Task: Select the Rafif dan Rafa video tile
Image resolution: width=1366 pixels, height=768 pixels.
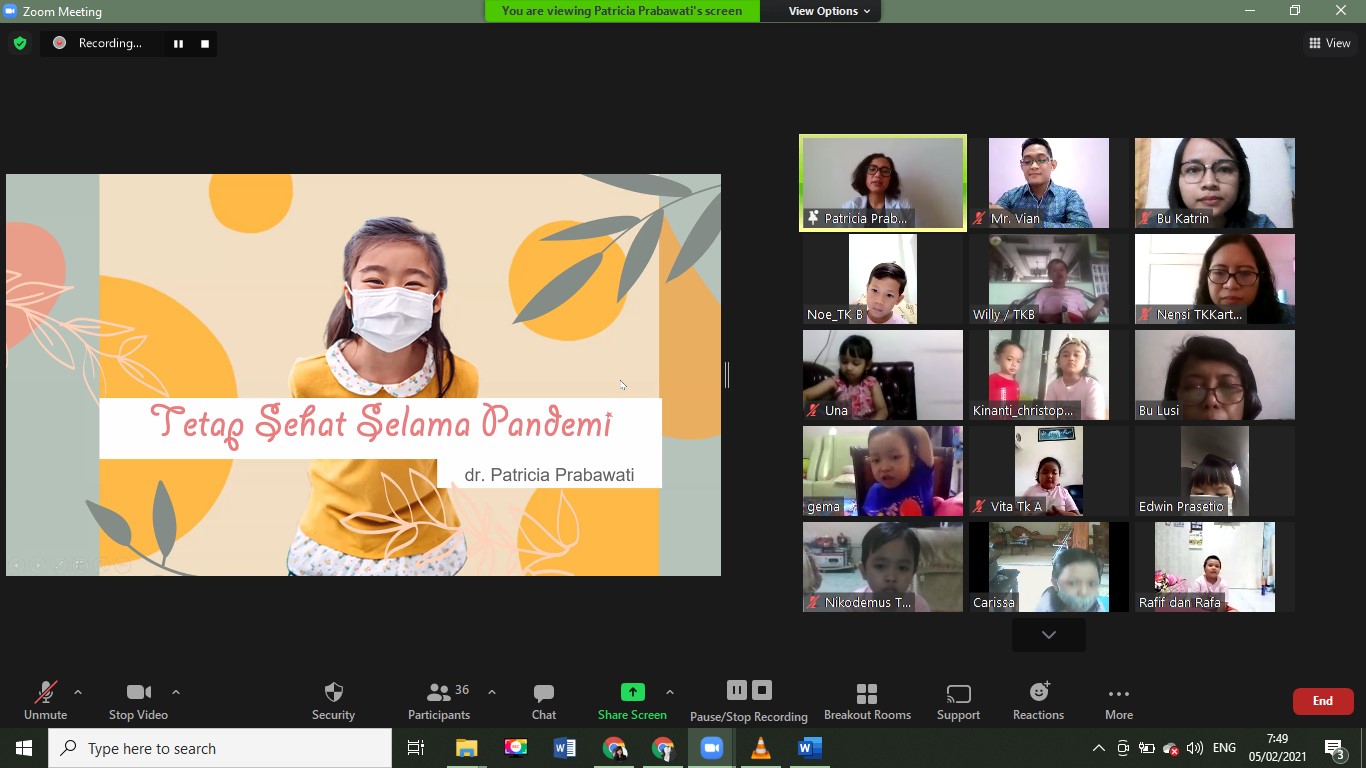Action: click(1215, 567)
